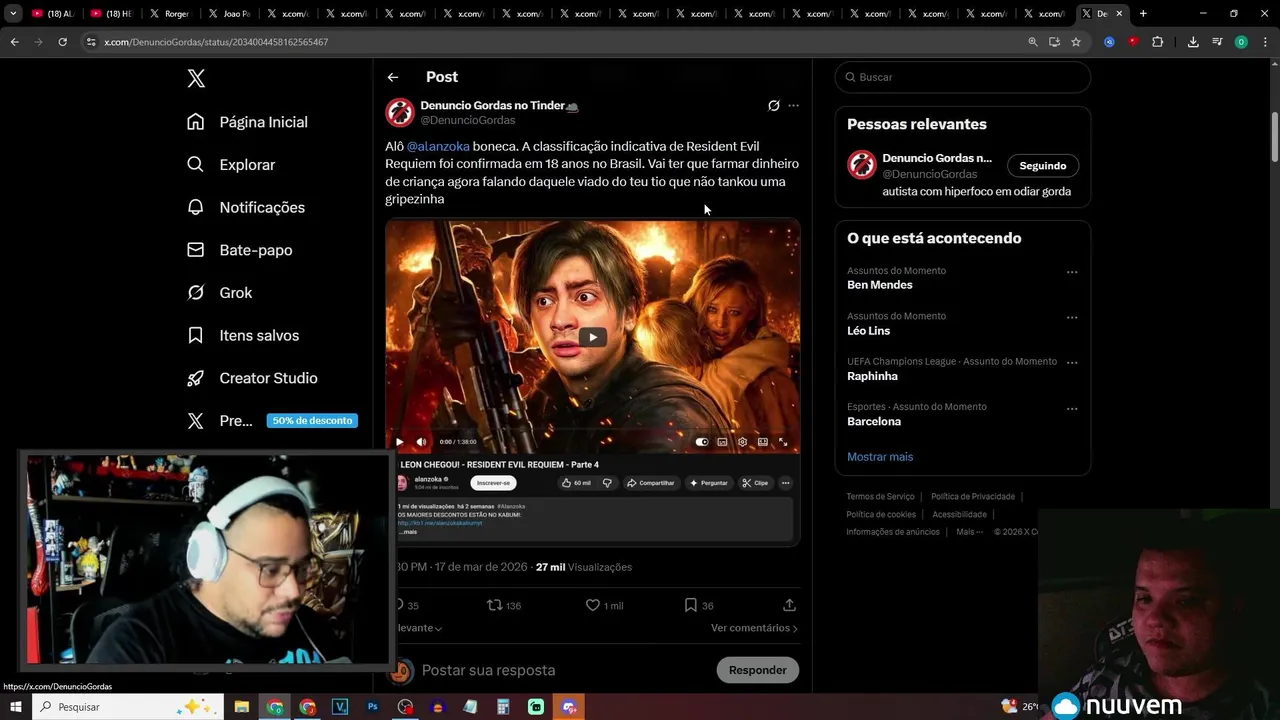
Task: Open the Premium 50% de desconto item
Action: pos(272,421)
